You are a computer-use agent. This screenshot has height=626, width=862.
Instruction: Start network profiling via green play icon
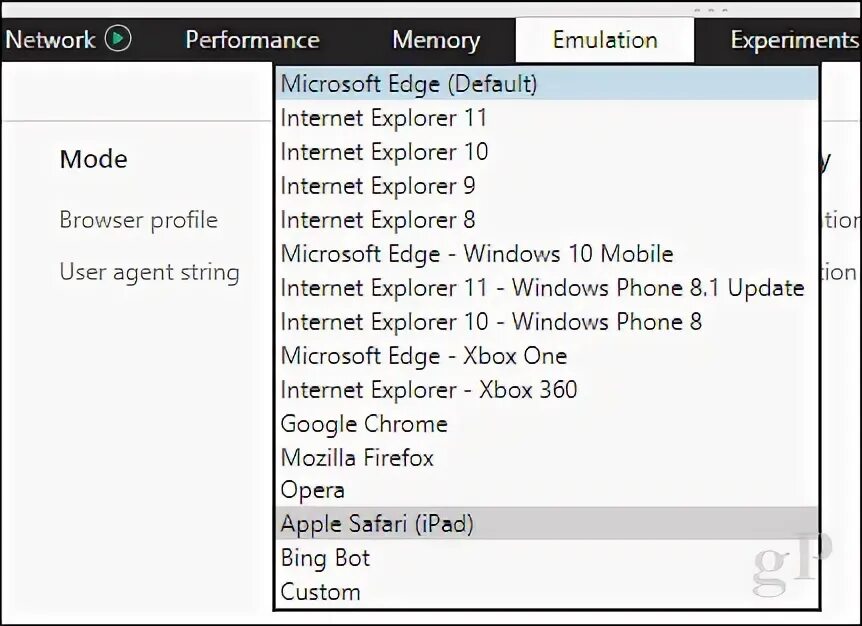118,38
